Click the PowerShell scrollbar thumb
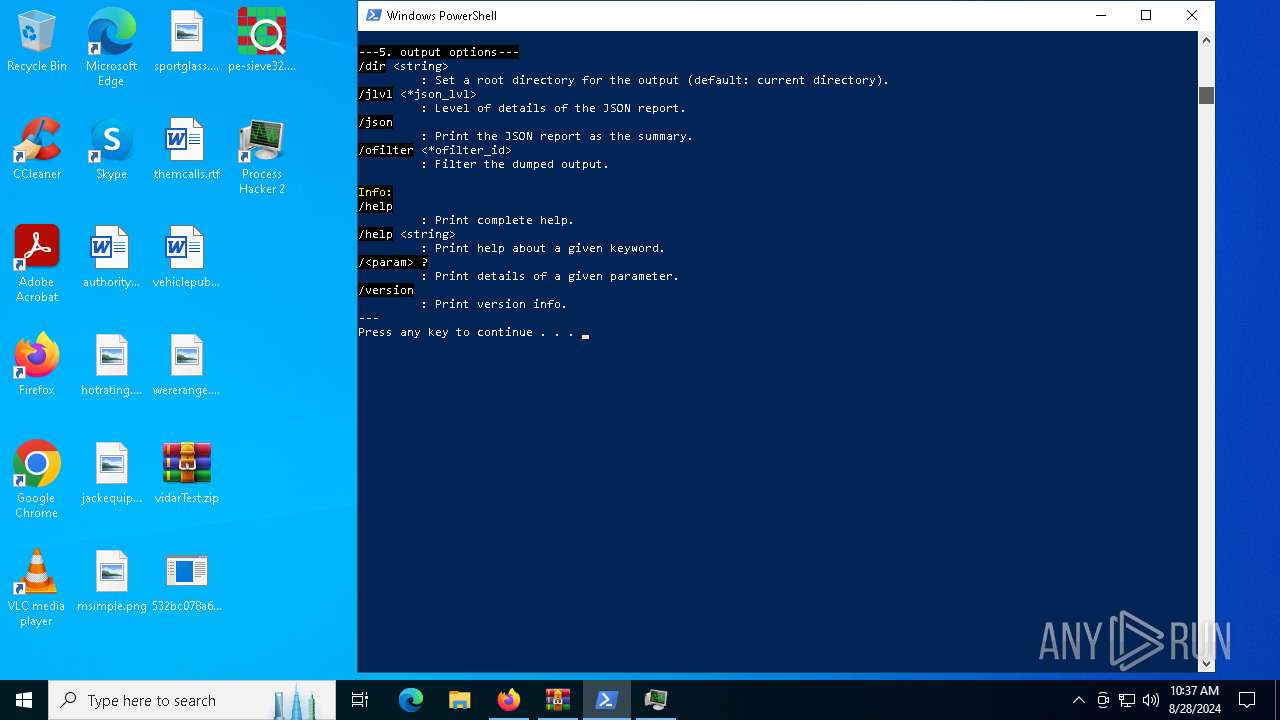The height and width of the screenshot is (720, 1280). (x=1206, y=95)
